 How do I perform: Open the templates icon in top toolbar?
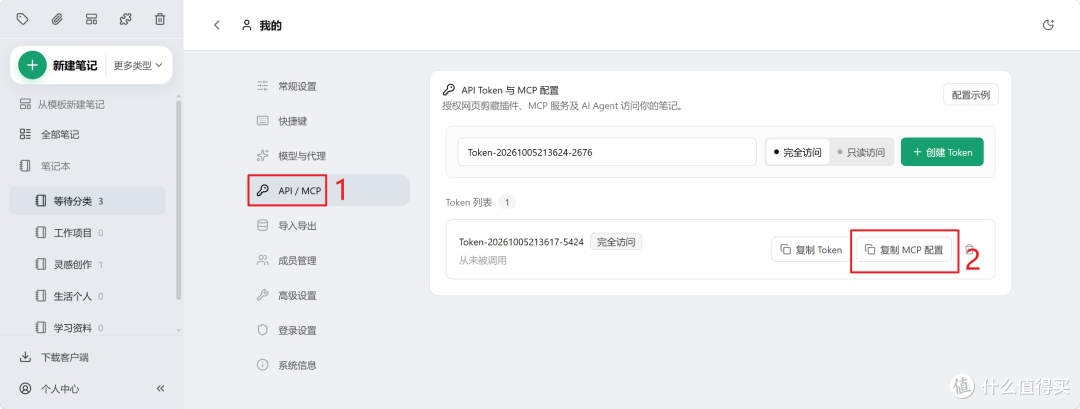[91, 19]
